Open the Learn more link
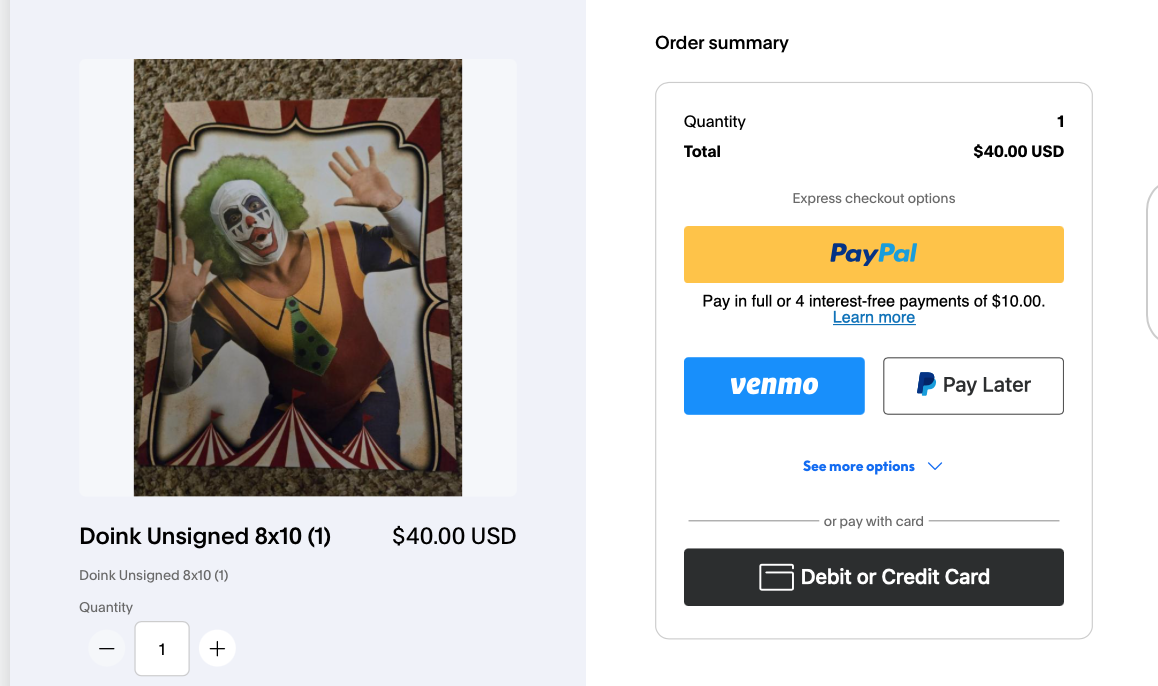Viewport: 1158px width, 686px height. (x=874, y=318)
